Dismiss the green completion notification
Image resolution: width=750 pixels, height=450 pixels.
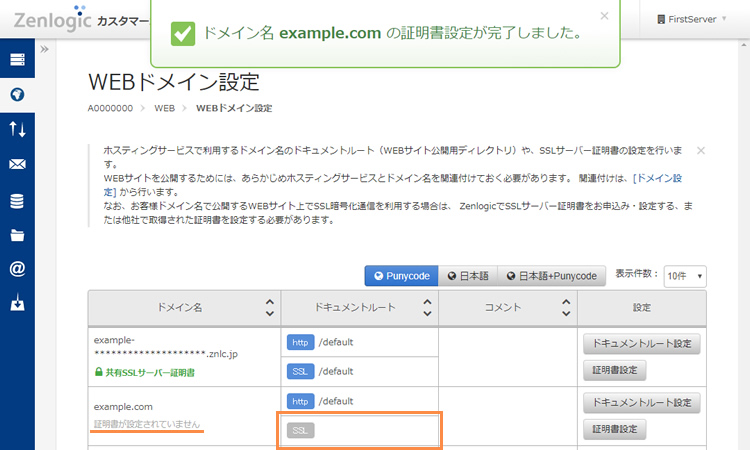603,16
